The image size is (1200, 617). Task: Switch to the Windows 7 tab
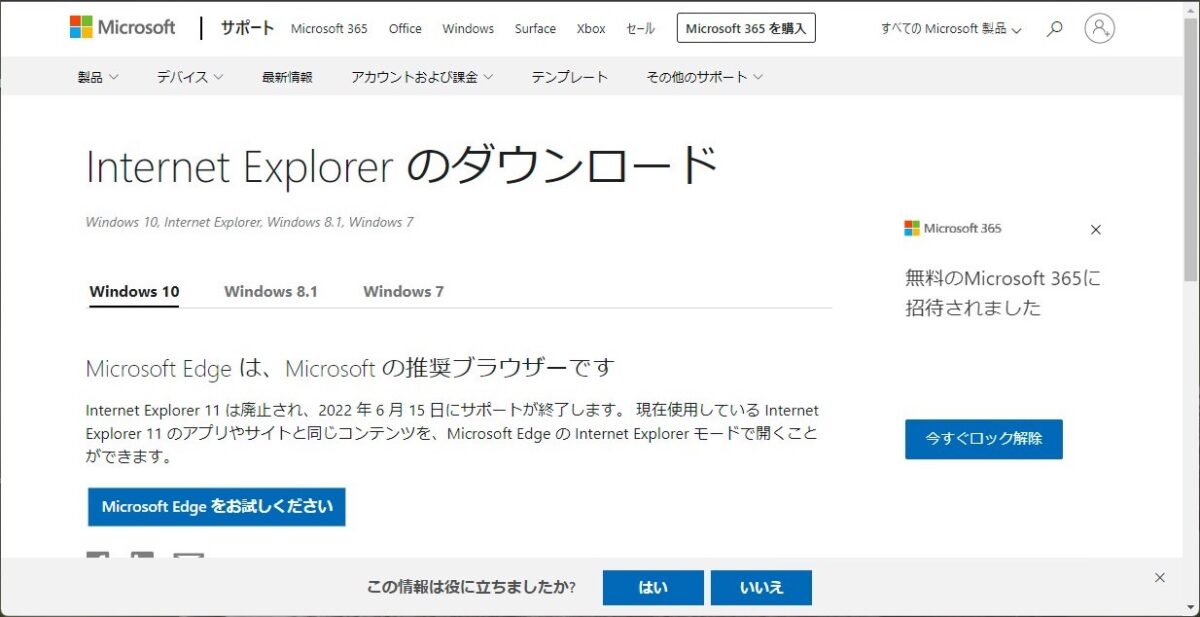pyautogui.click(x=403, y=292)
